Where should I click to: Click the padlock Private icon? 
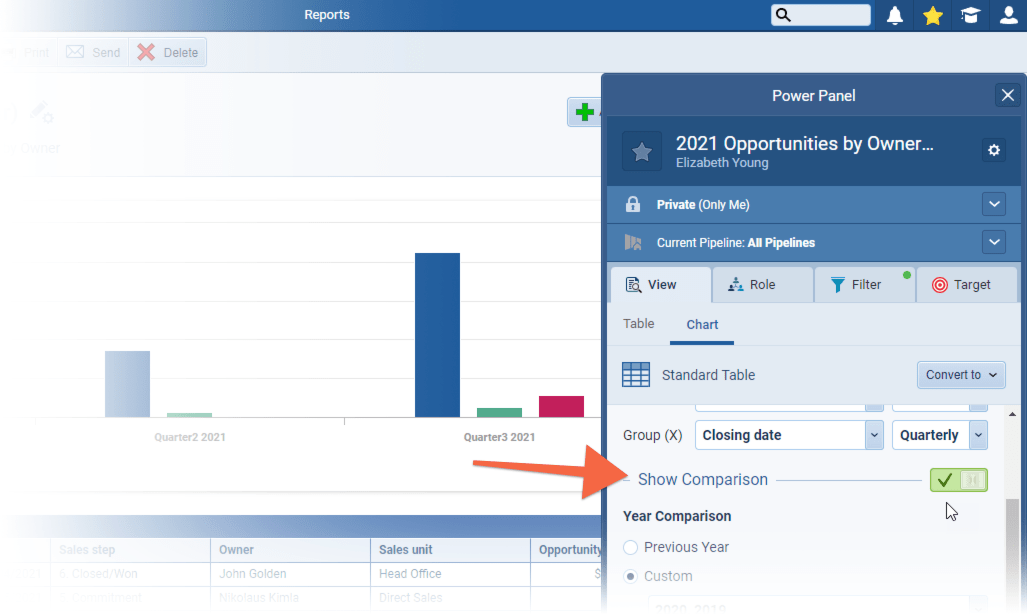pyautogui.click(x=632, y=204)
